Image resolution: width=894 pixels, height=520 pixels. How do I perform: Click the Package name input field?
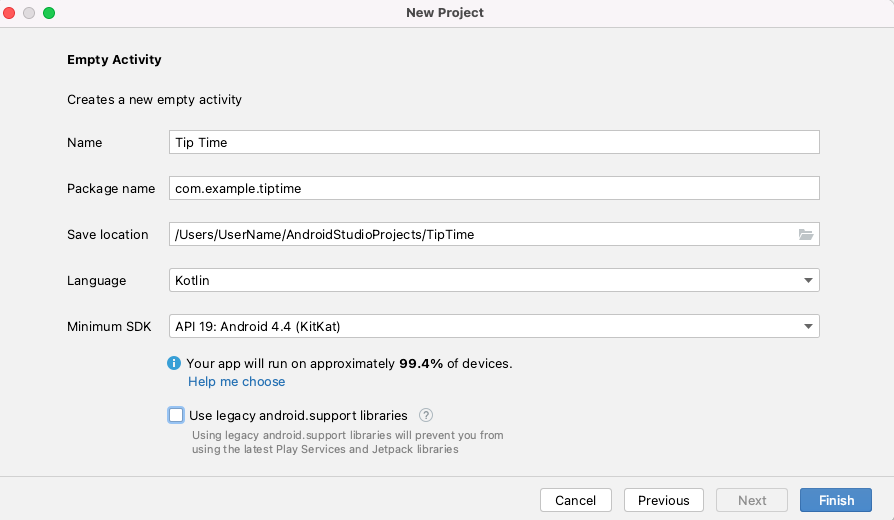[x=494, y=188]
